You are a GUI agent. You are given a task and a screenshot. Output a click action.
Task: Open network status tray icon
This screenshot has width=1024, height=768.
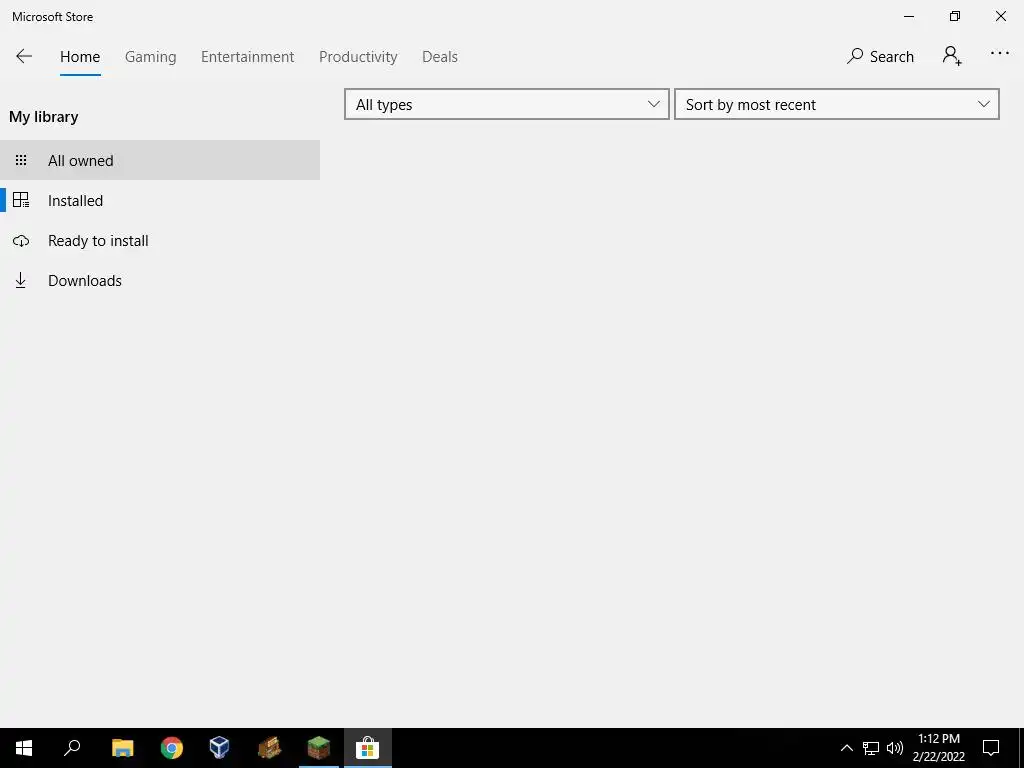coord(871,748)
